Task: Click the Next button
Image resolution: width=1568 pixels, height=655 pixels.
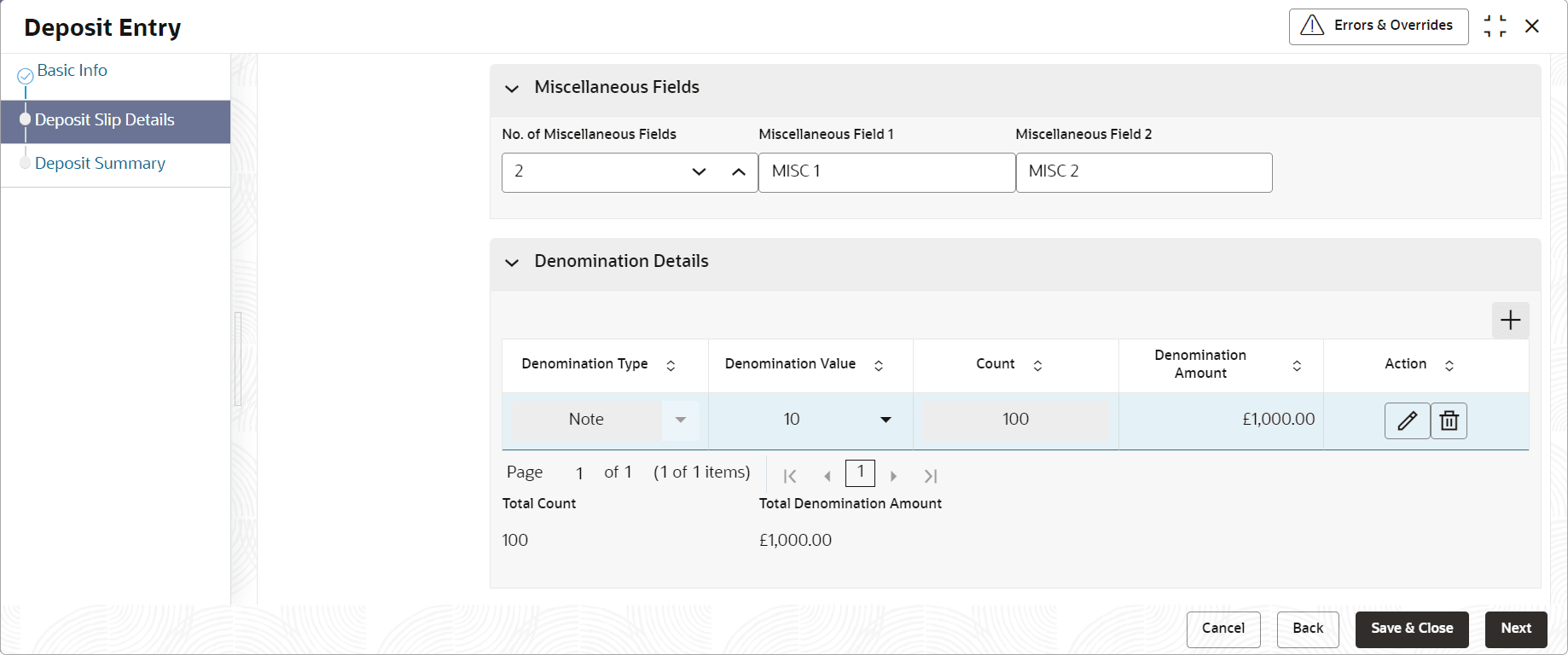Action: point(1515,629)
